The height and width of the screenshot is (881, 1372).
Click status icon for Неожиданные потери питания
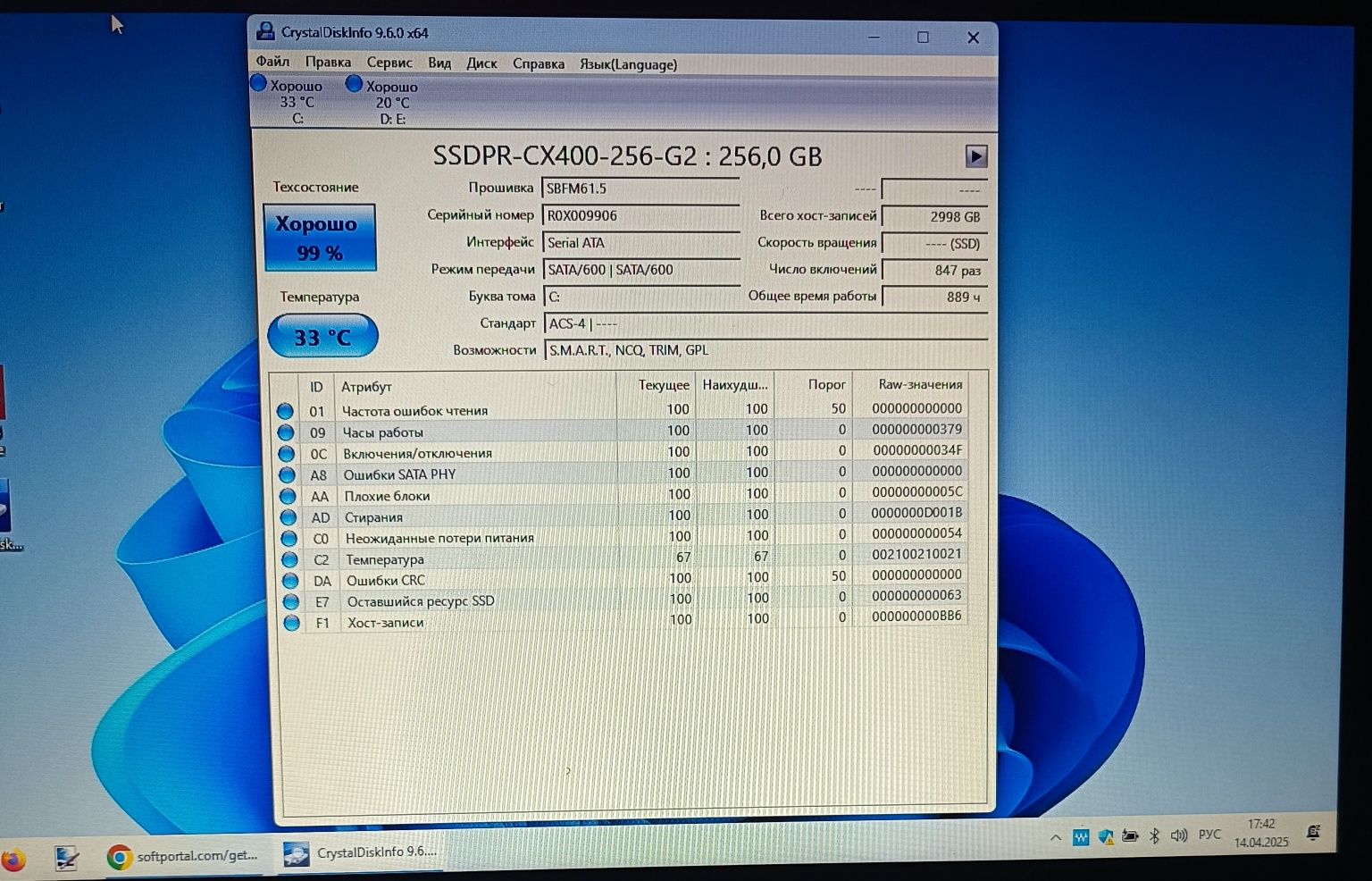(289, 539)
